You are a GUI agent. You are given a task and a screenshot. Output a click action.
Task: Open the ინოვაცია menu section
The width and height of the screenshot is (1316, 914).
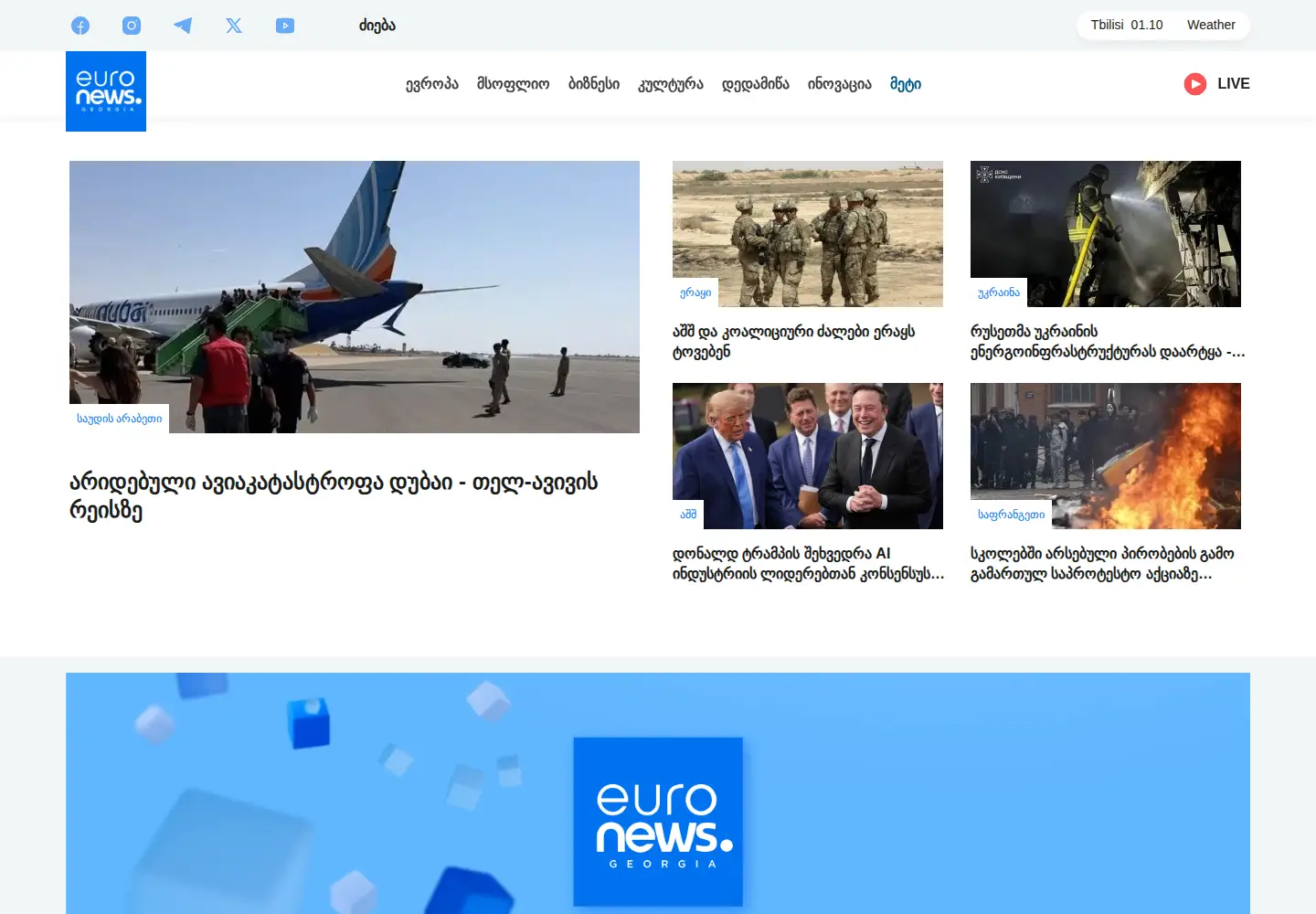click(840, 84)
